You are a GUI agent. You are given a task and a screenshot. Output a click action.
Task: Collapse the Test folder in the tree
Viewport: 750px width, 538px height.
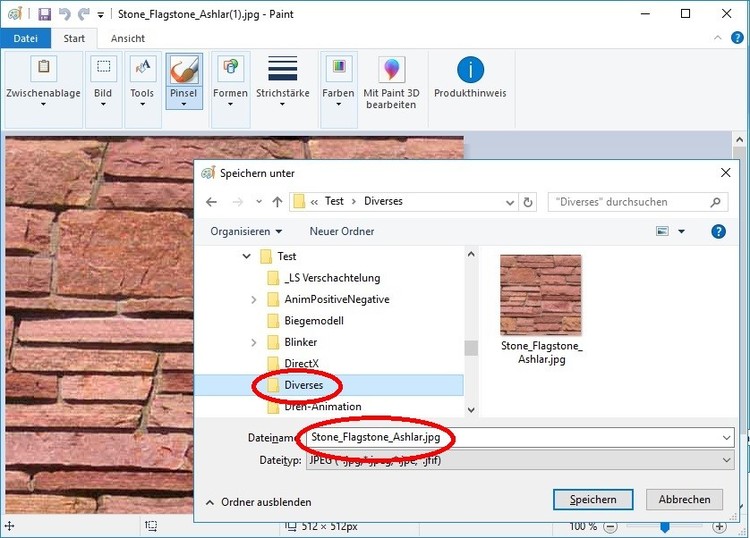pos(246,256)
